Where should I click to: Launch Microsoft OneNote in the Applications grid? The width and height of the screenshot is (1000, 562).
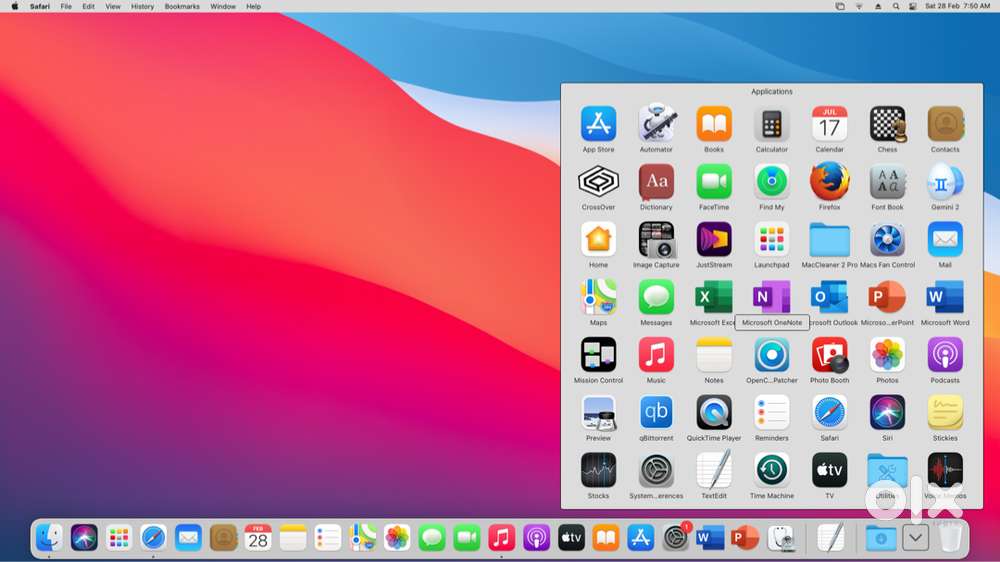pyautogui.click(x=771, y=297)
